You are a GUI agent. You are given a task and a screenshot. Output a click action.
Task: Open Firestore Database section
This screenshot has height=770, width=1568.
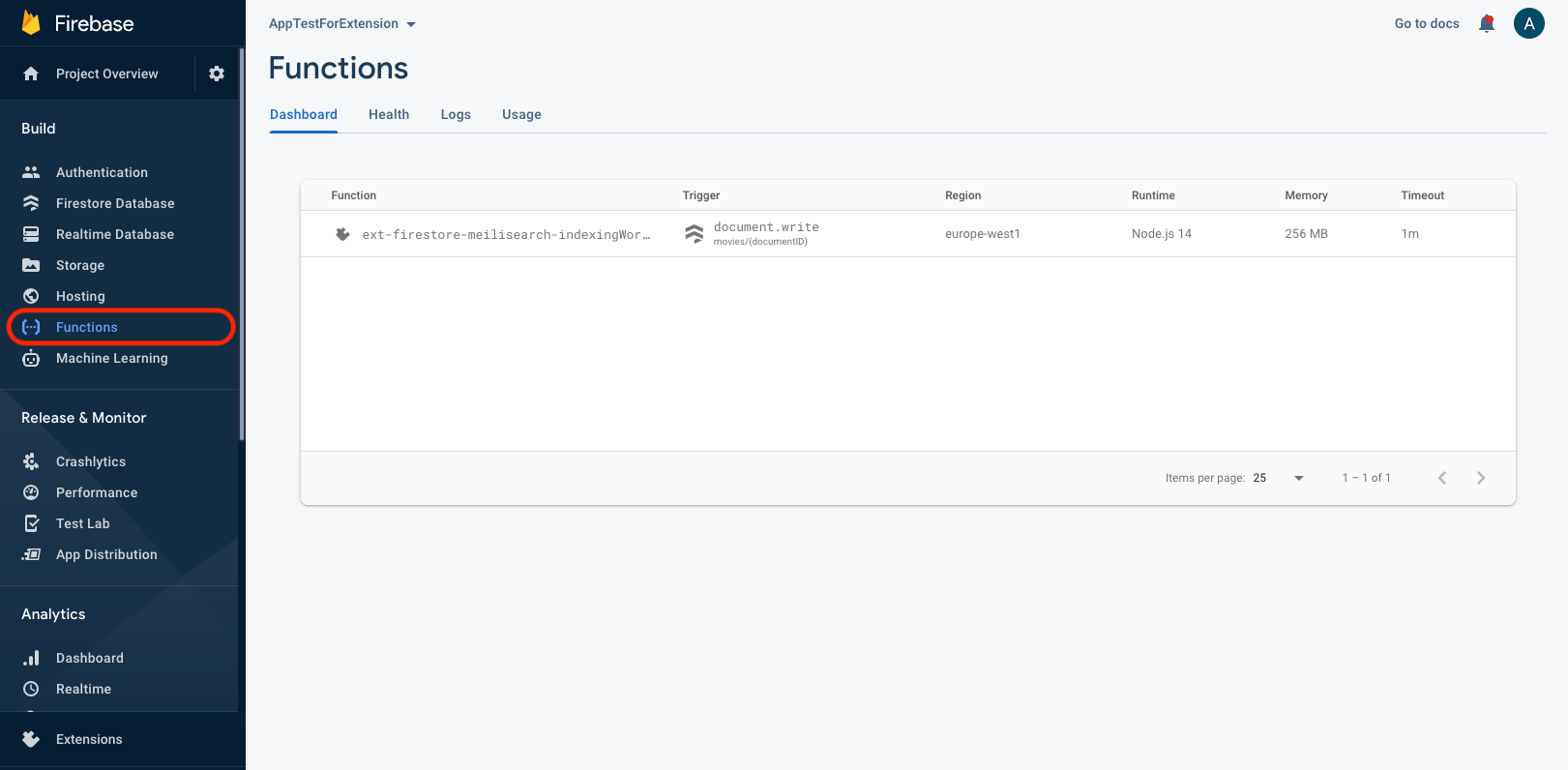point(115,203)
